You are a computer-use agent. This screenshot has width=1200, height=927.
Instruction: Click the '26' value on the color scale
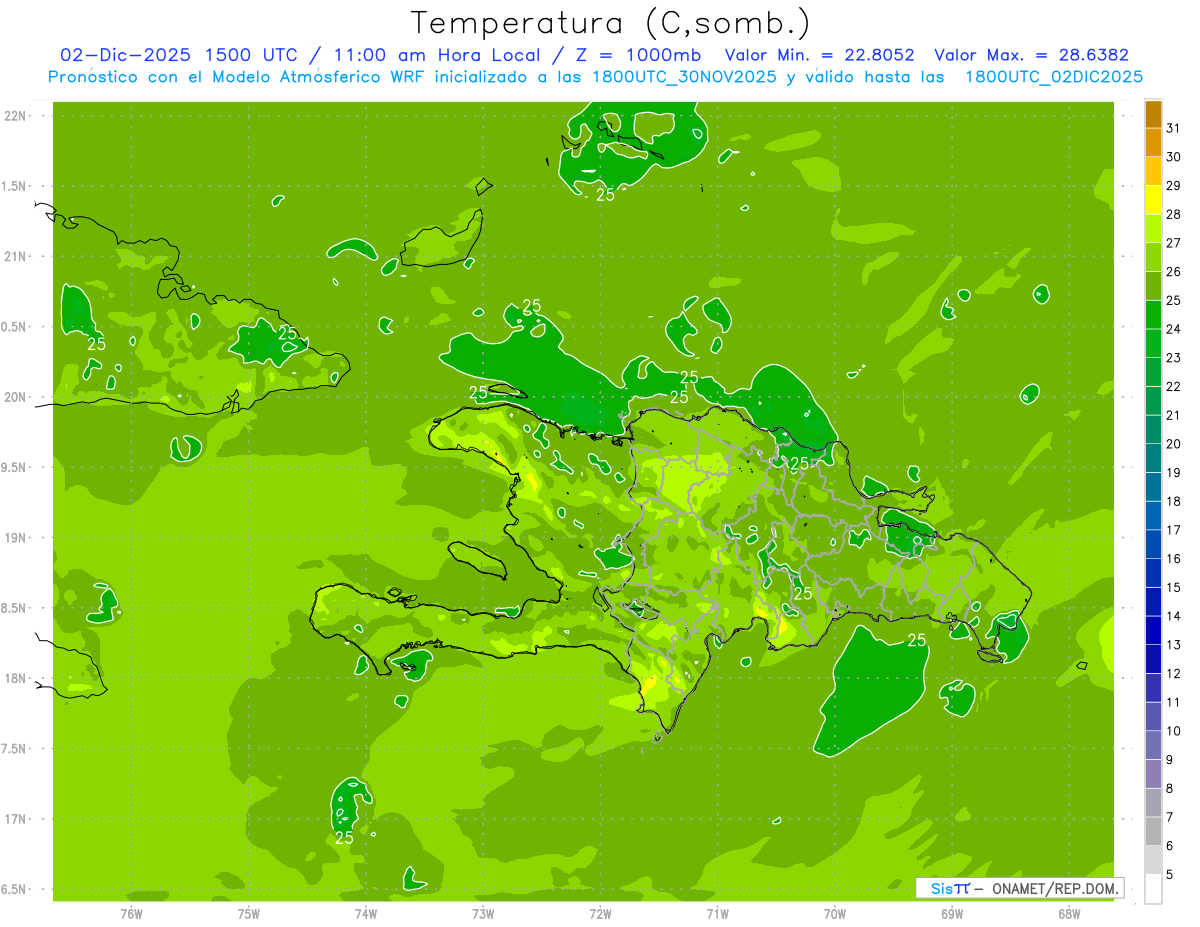click(1174, 272)
